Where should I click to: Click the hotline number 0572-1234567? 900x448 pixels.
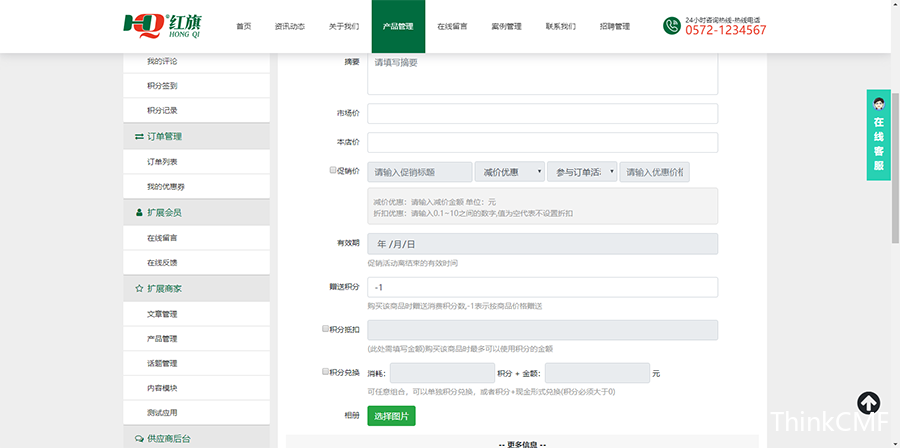726,30
